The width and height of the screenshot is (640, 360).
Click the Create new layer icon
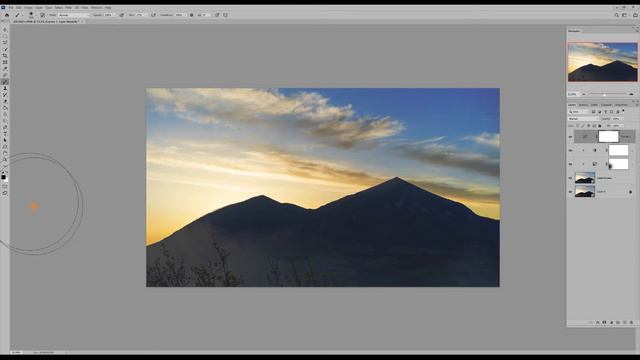(624, 322)
